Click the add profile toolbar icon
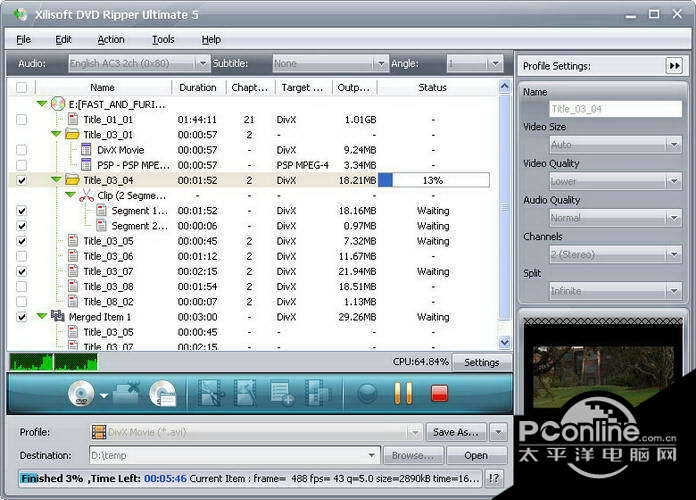This screenshot has width=696, height=500. point(282,394)
